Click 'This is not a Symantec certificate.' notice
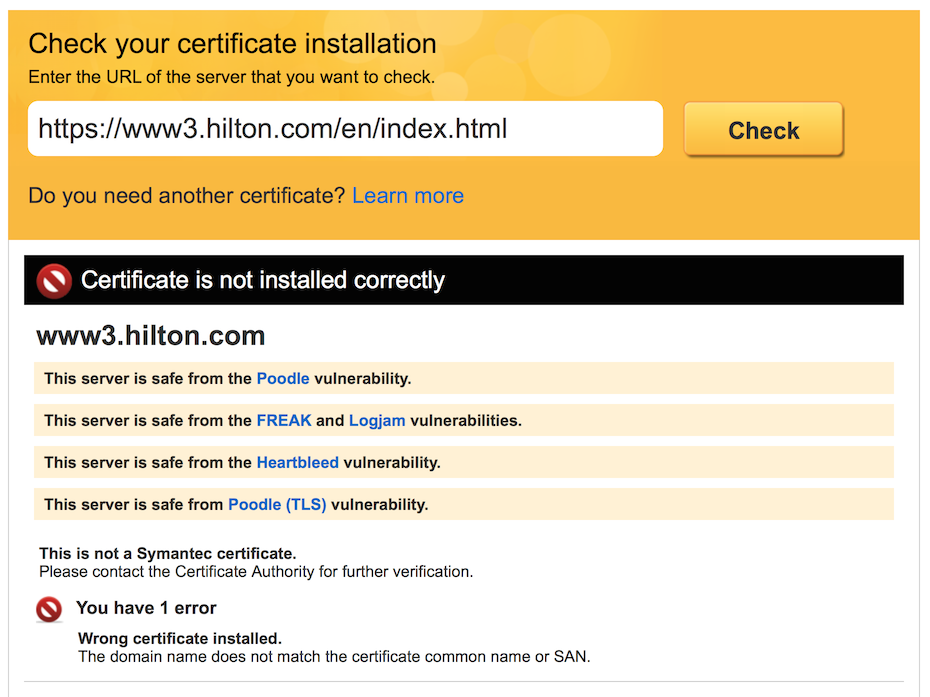 point(168,553)
